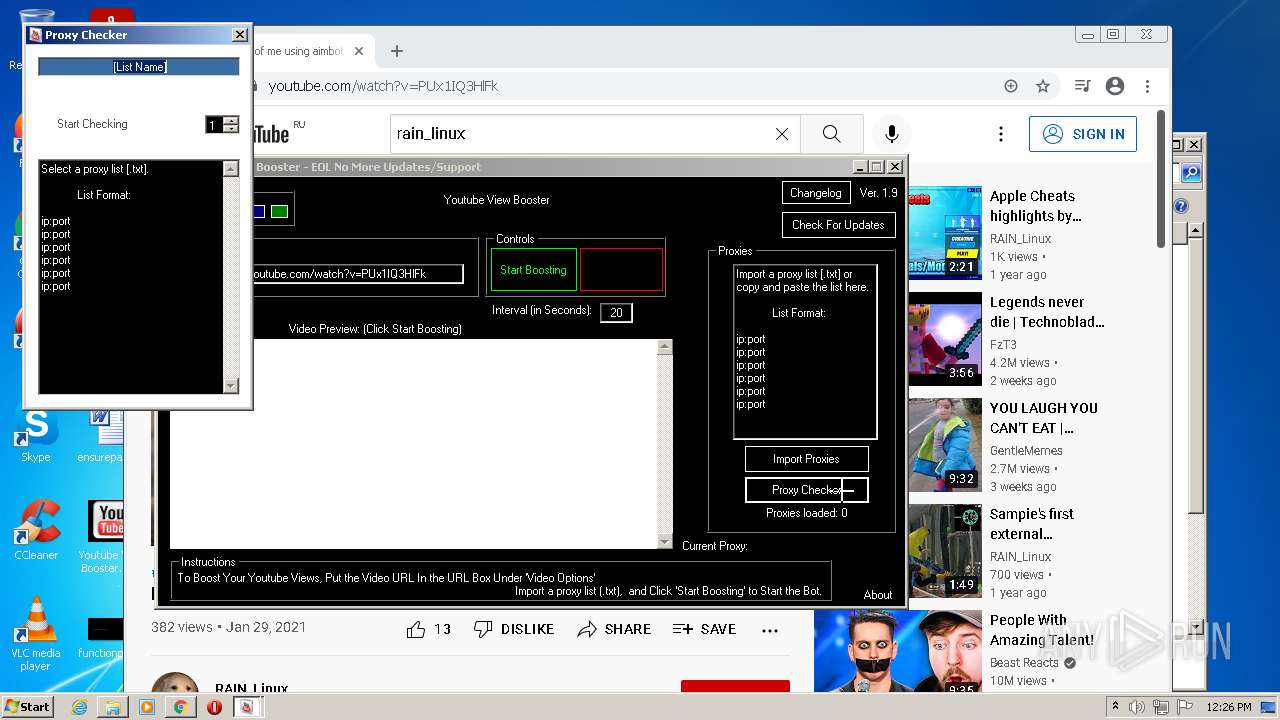1280x720 pixels.
Task: Bookmark this page with the star icon
Action: (1043, 86)
